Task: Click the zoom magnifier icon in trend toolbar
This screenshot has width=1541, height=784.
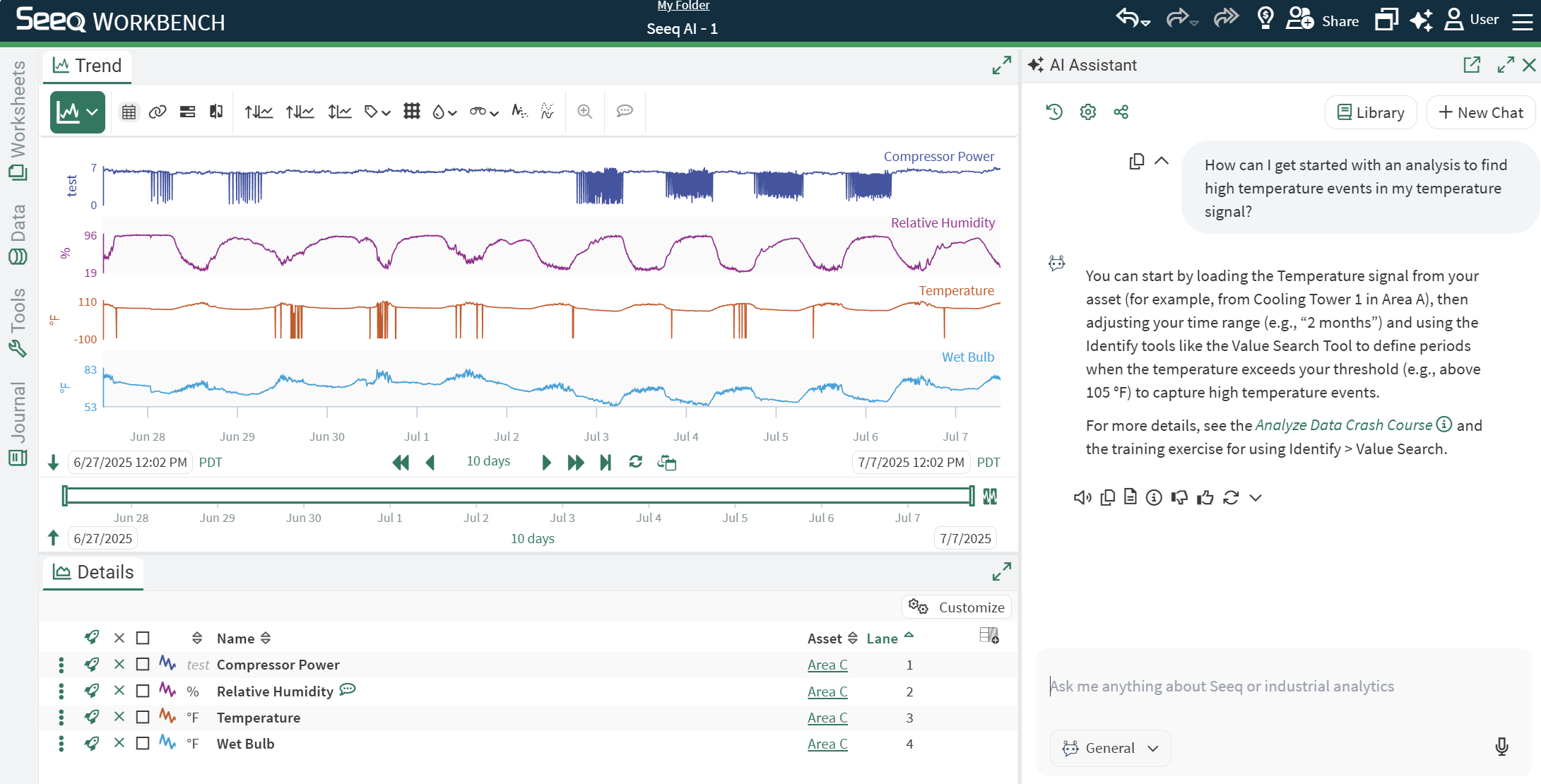Action: (584, 112)
